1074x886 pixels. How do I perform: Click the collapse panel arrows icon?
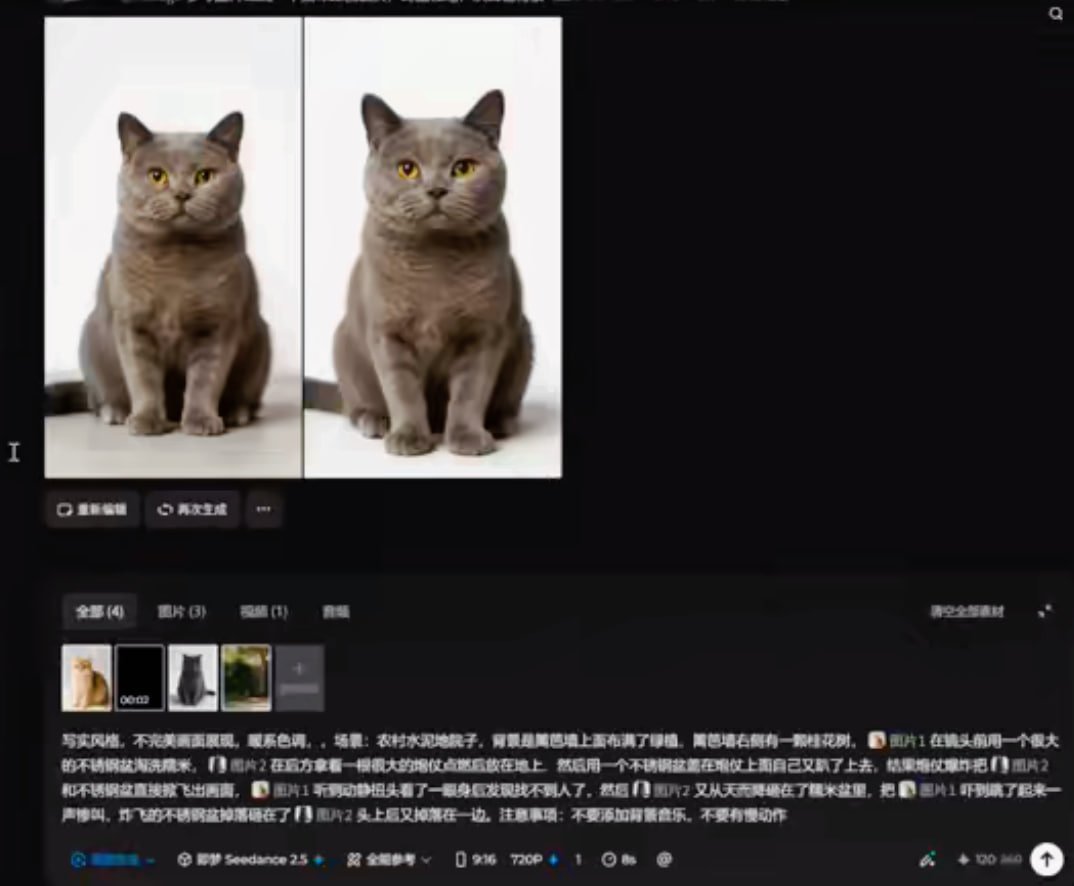point(1045,611)
